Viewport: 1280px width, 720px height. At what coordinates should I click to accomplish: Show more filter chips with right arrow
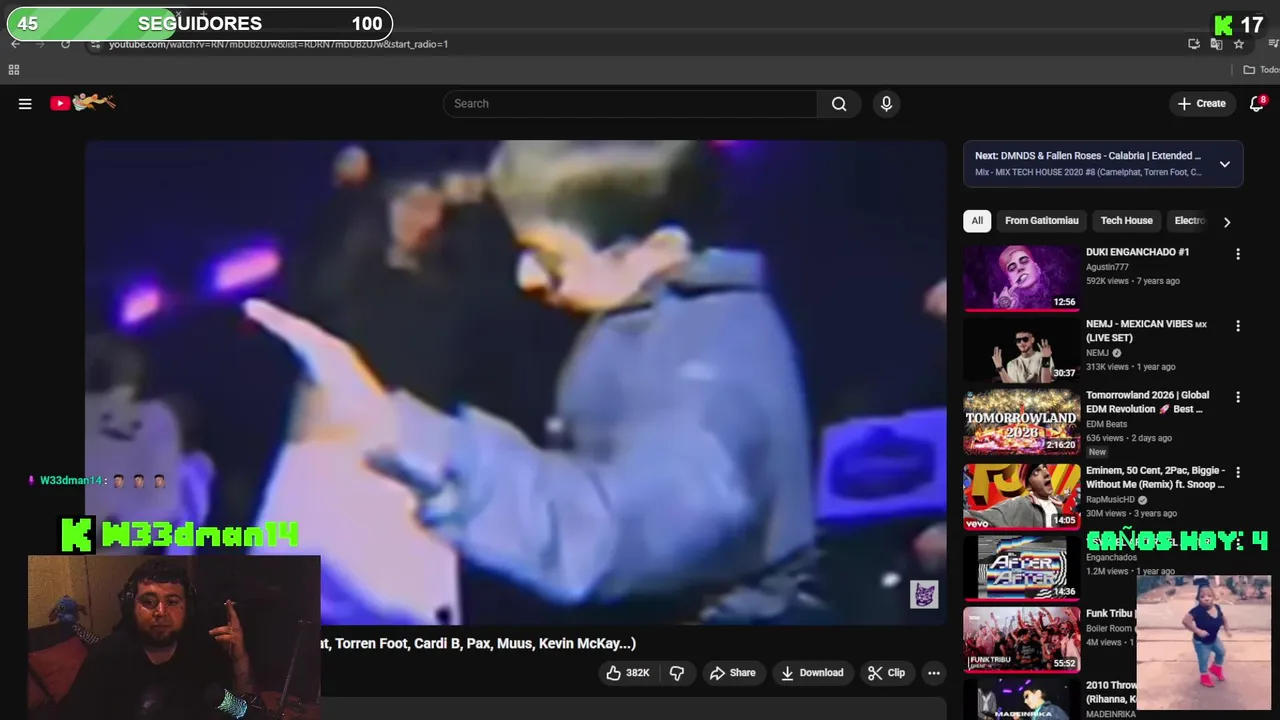coord(1227,222)
